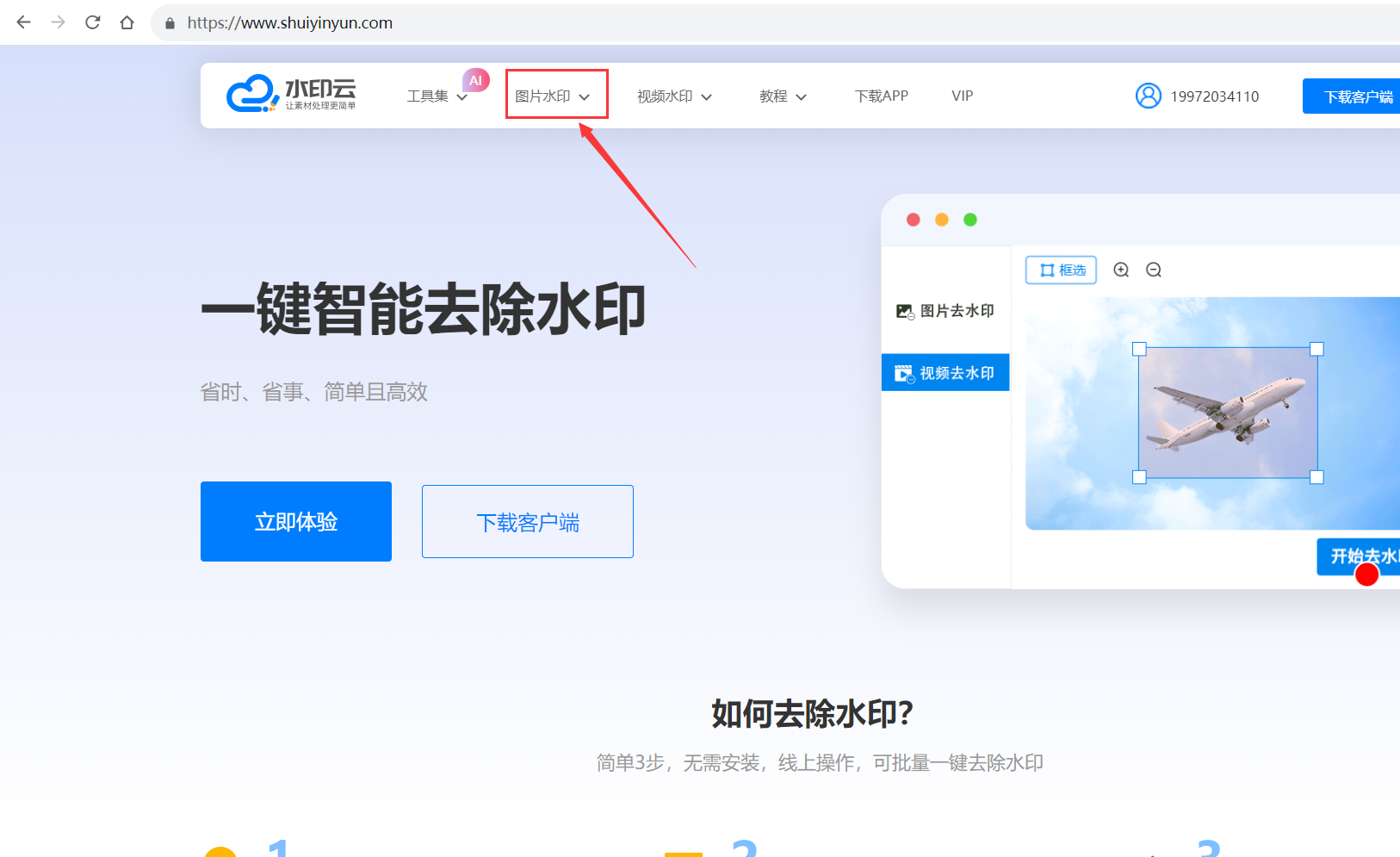The image size is (1400, 857).
Task: Click the 省时、省事、简单且高效 subtitle
Action: point(314,392)
